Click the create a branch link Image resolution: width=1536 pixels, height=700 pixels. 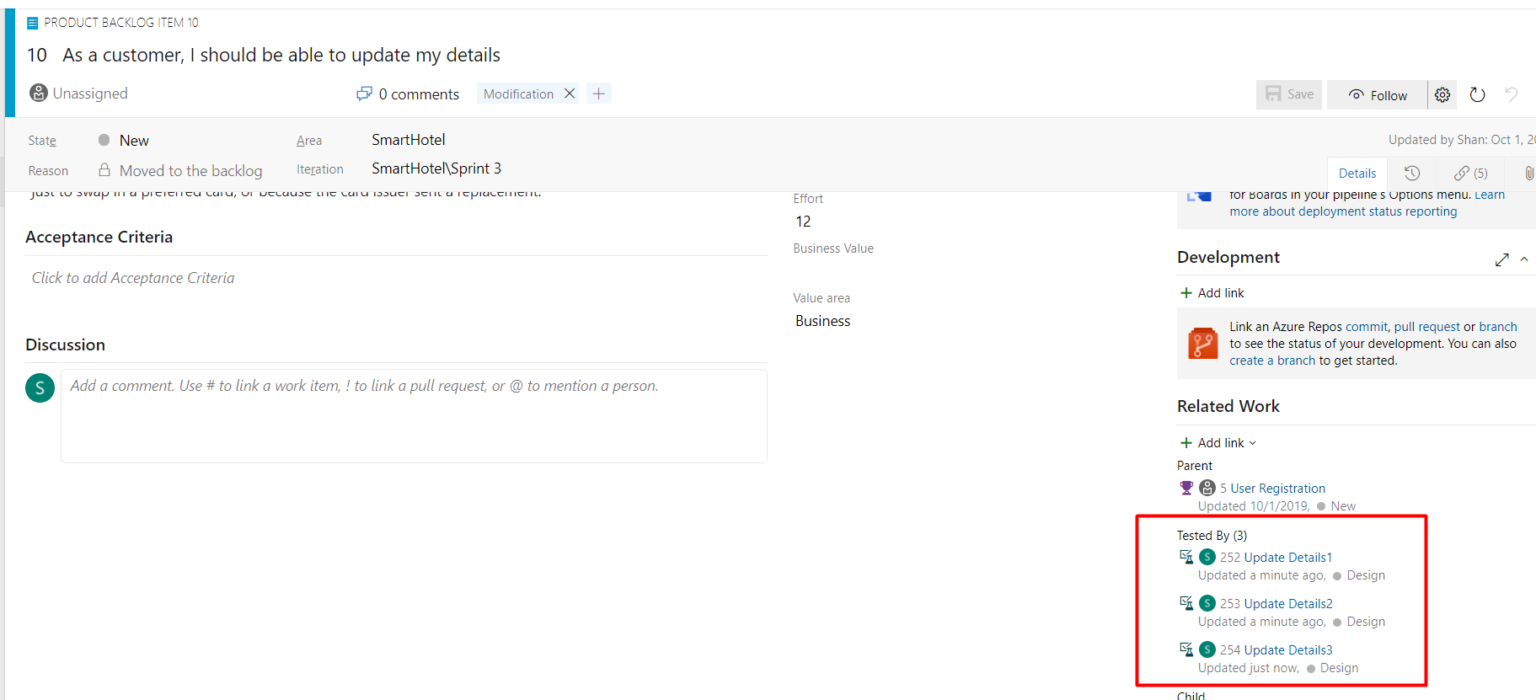point(1272,360)
